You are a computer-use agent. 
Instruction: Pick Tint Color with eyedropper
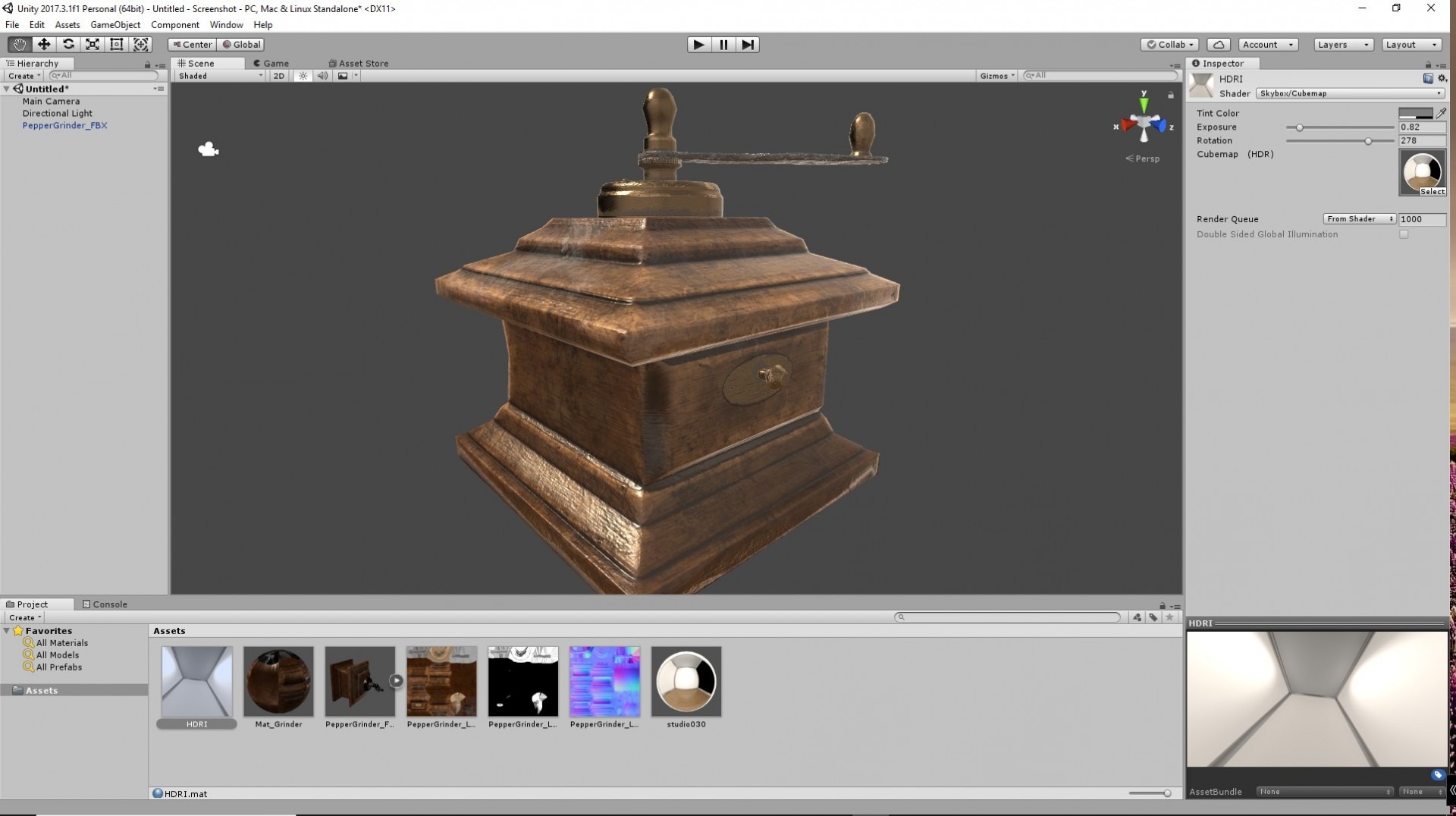[1441, 113]
